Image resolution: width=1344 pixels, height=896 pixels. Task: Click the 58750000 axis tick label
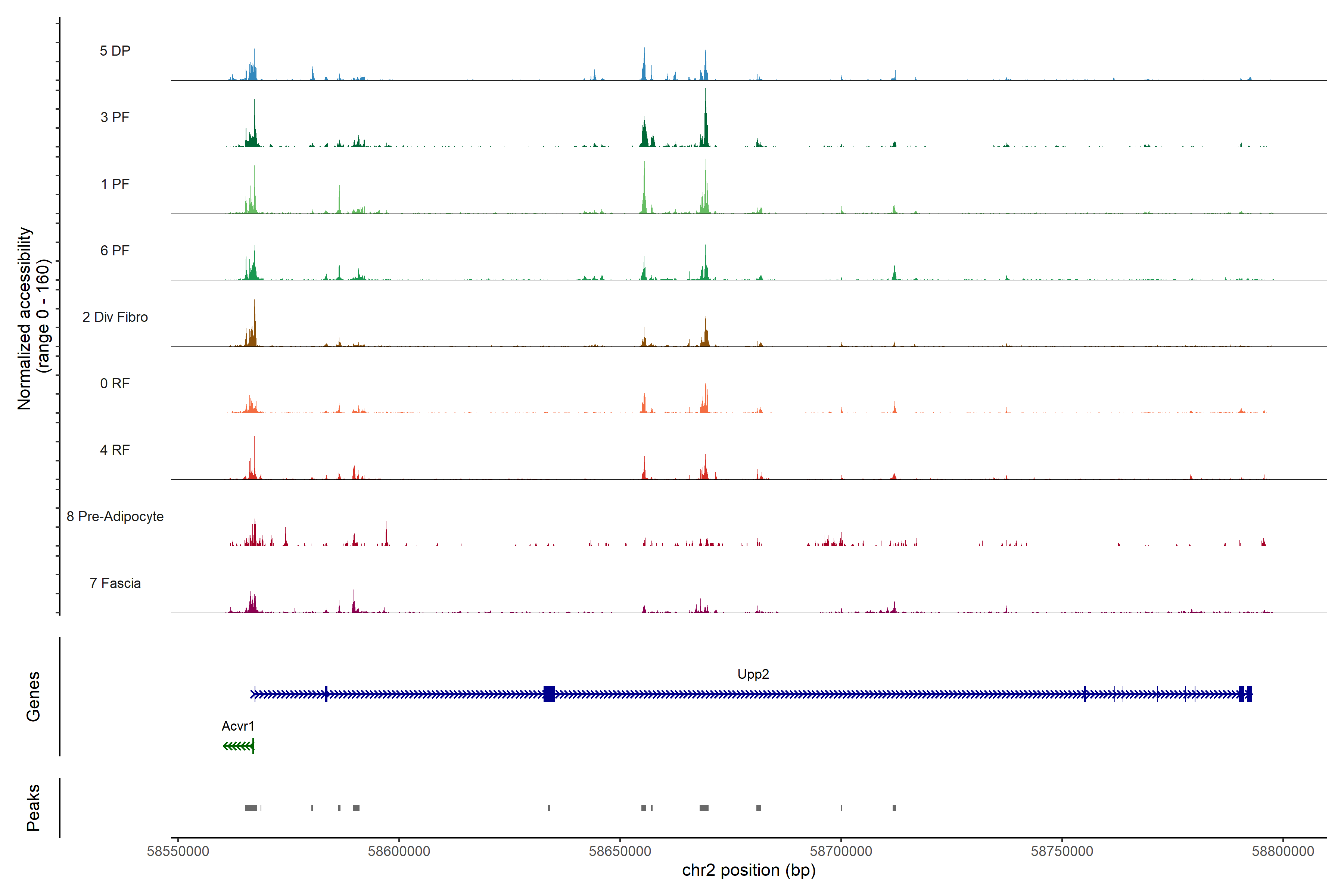pos(1062,852)
